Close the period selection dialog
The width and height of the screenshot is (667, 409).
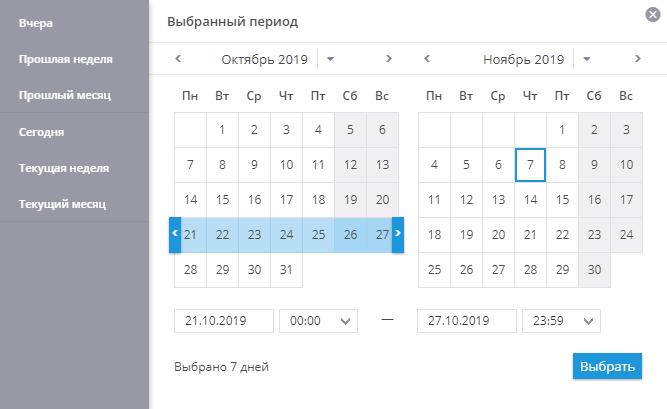click(x=653, y=14)
